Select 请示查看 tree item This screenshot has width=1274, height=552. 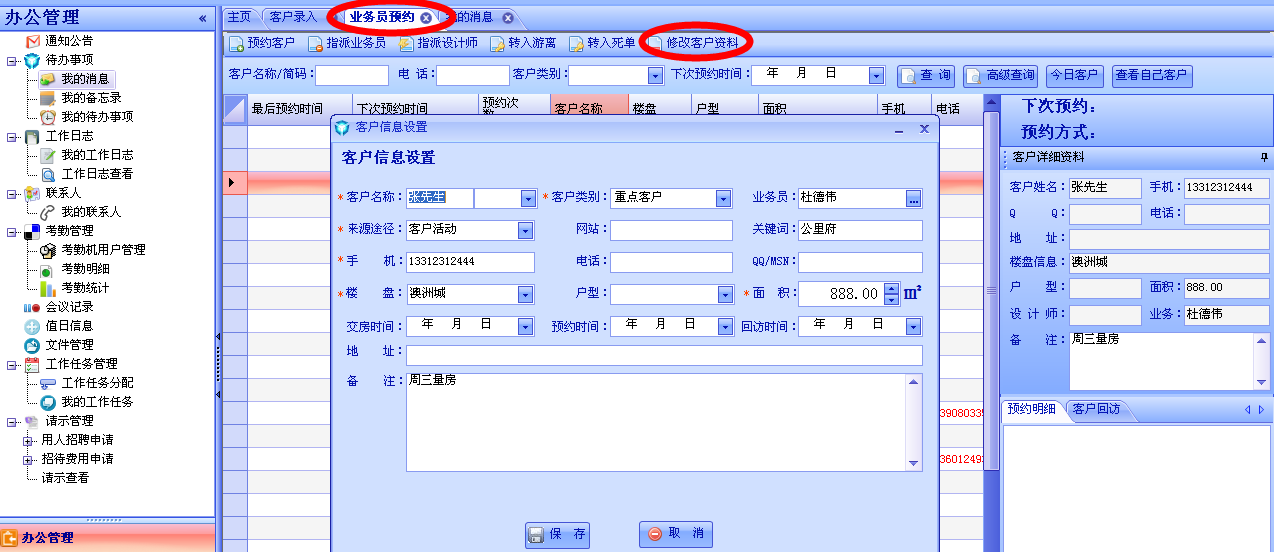[65, 478]
